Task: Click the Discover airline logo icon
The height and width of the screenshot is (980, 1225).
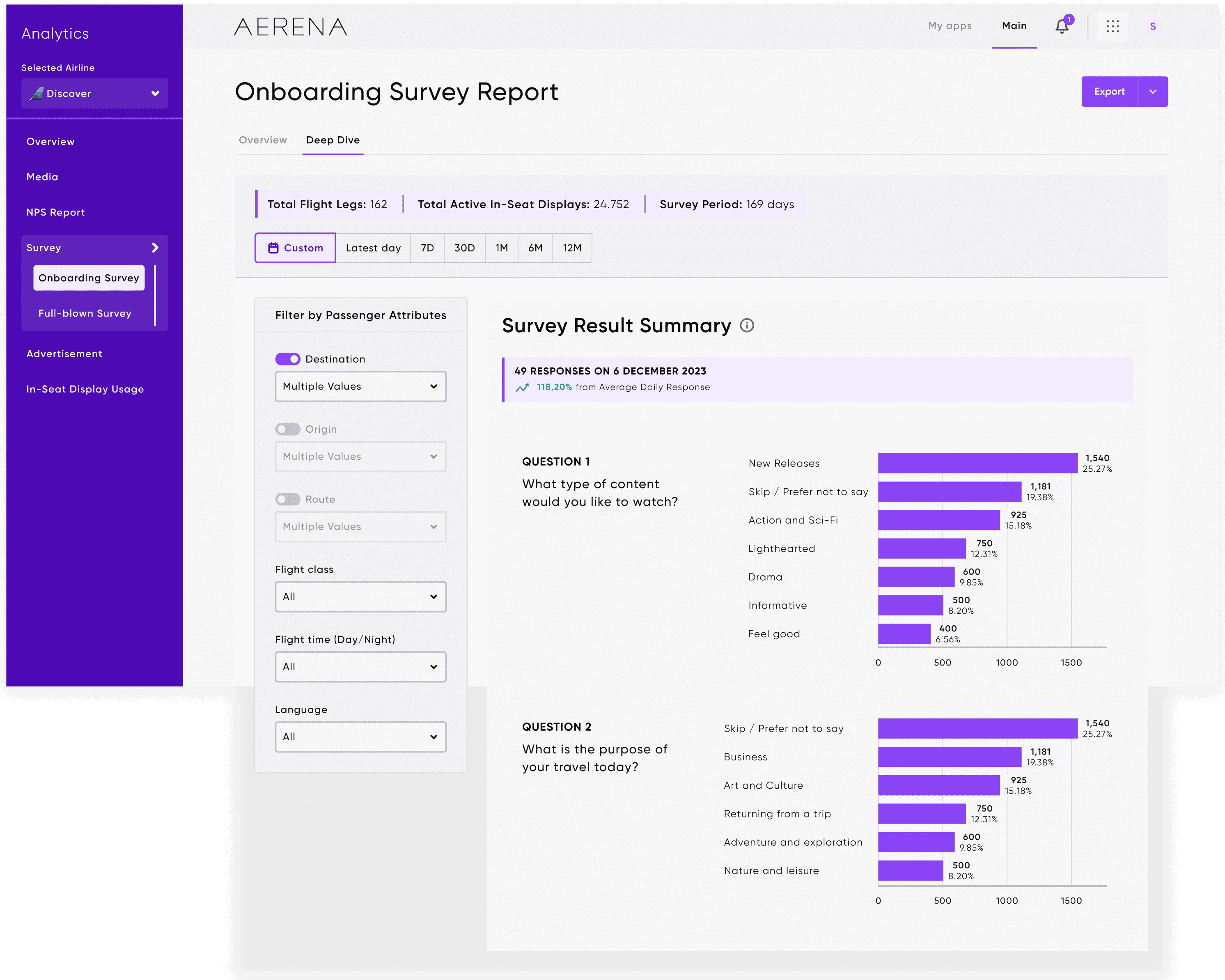Action: pyautogui.click(x=37, y=93)
